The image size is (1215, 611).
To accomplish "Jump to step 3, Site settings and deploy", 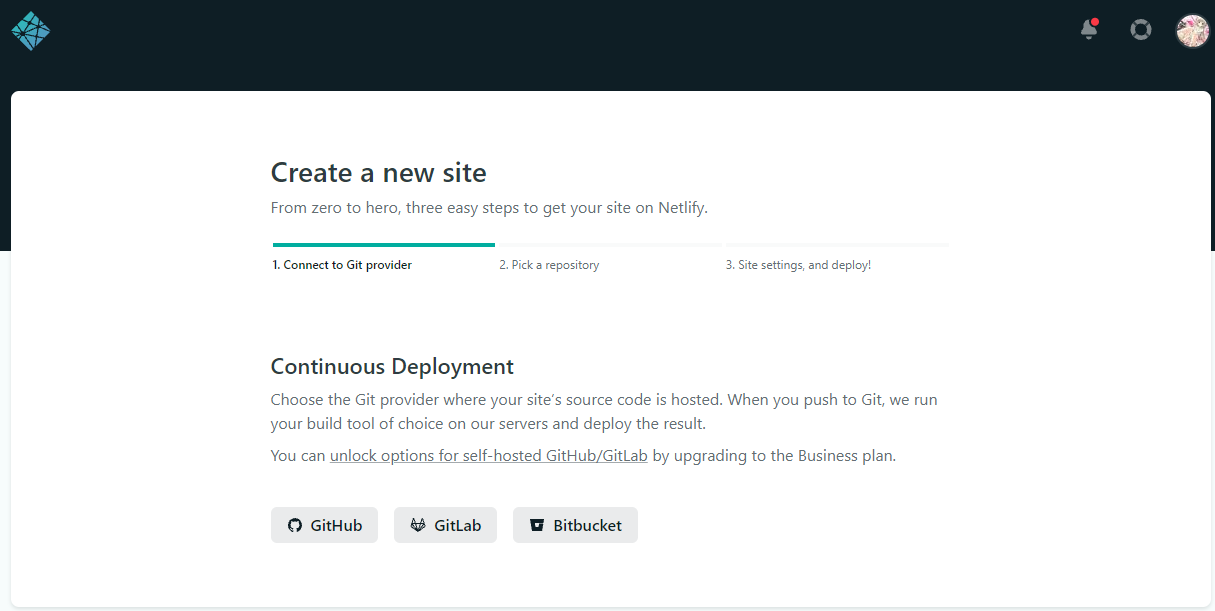I will point(799,264).
